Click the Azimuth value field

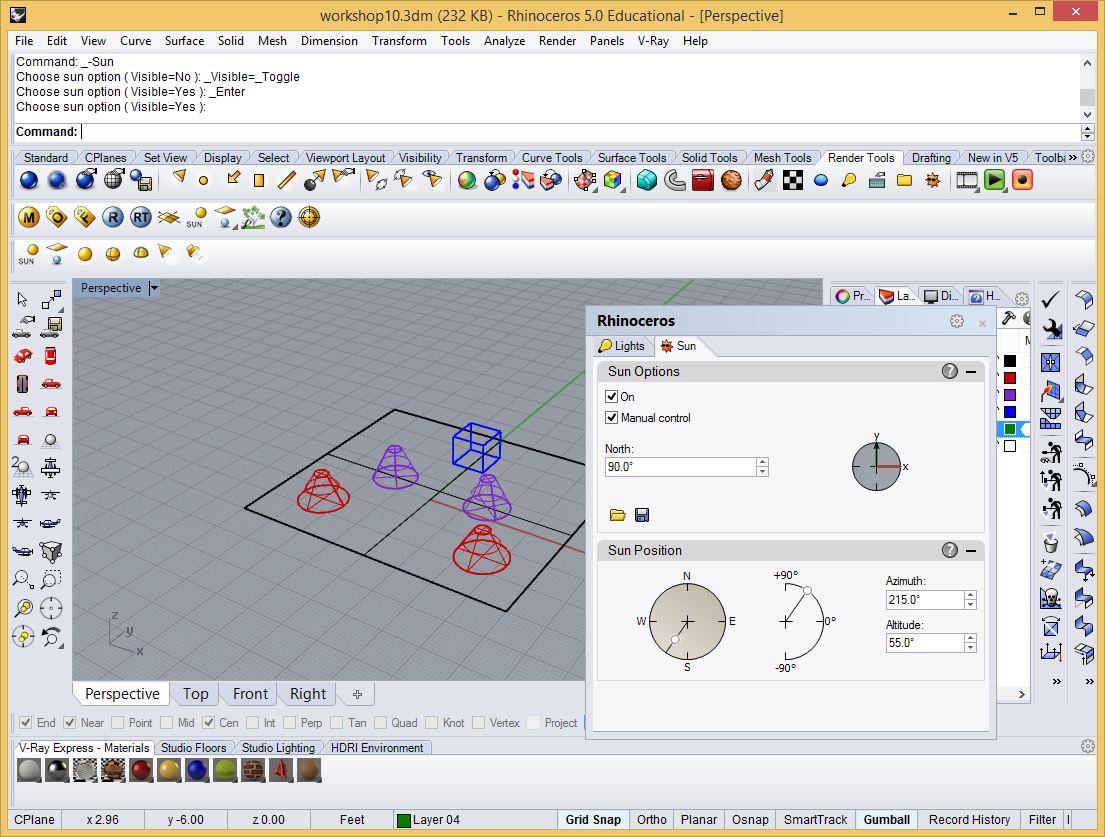point(925,600)
